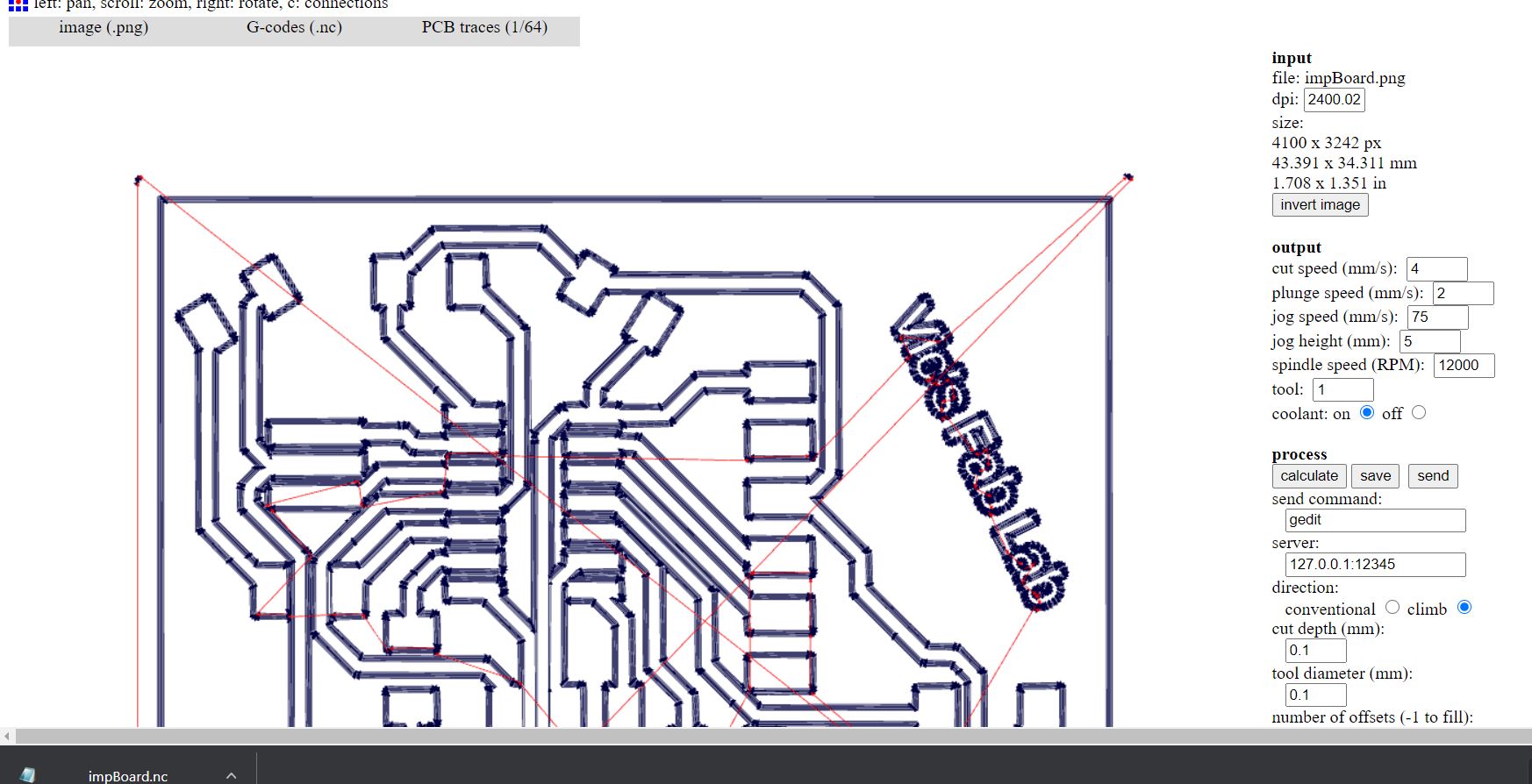Screen dimensions: 1532x784
Task: Expand the impBoard.nc download options chevron
Action: point(231,775)
